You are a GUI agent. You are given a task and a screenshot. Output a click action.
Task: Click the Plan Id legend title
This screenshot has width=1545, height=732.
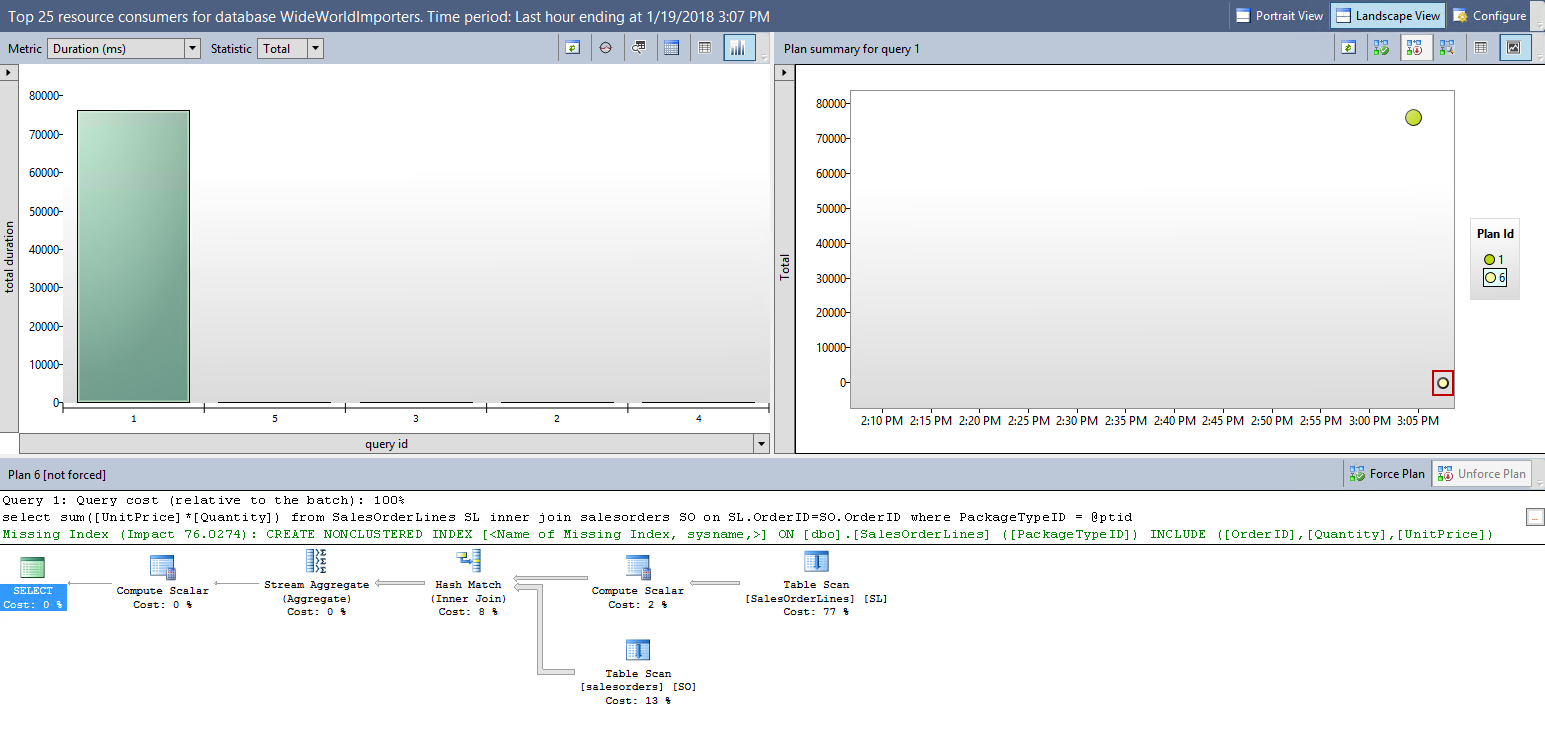pos(1495,234)
